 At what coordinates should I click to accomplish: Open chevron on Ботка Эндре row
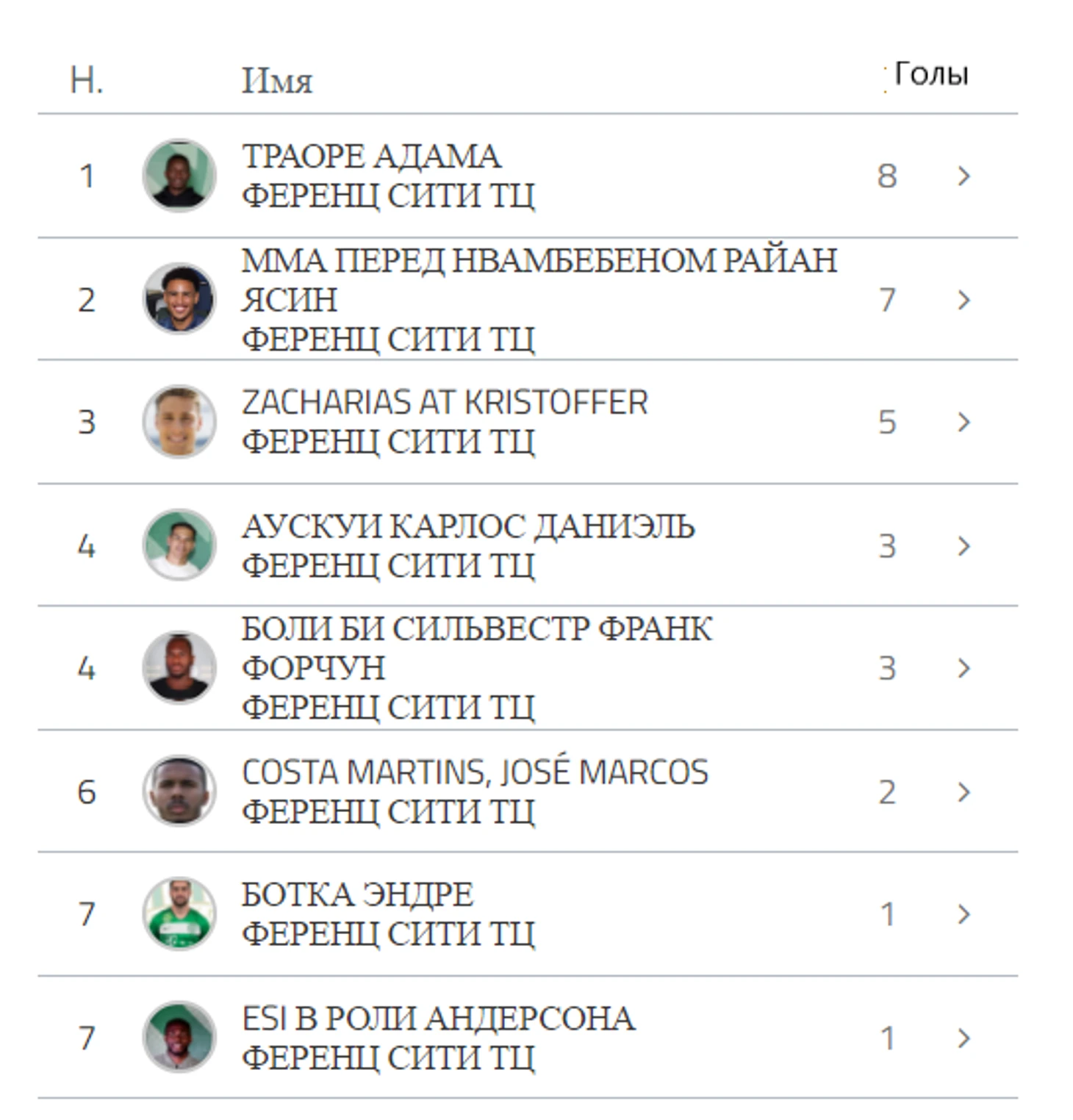pyautogui.click(x=963, y=914)
